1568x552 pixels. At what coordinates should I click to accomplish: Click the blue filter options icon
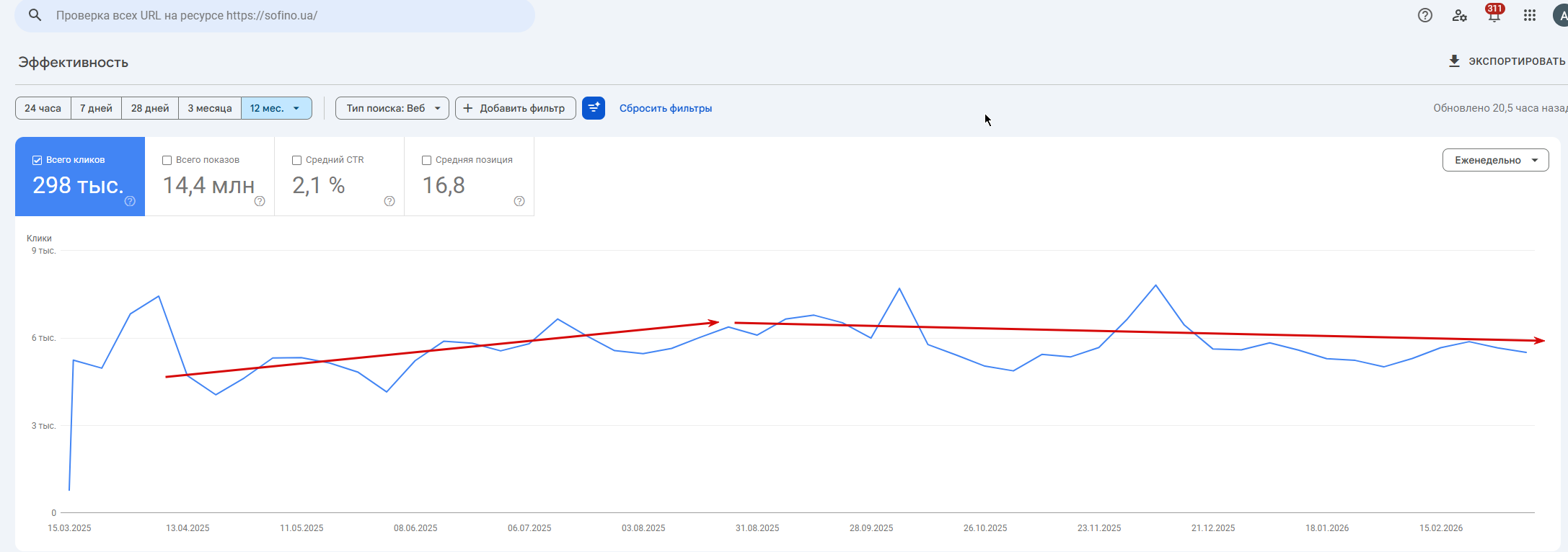click(593, 108)
